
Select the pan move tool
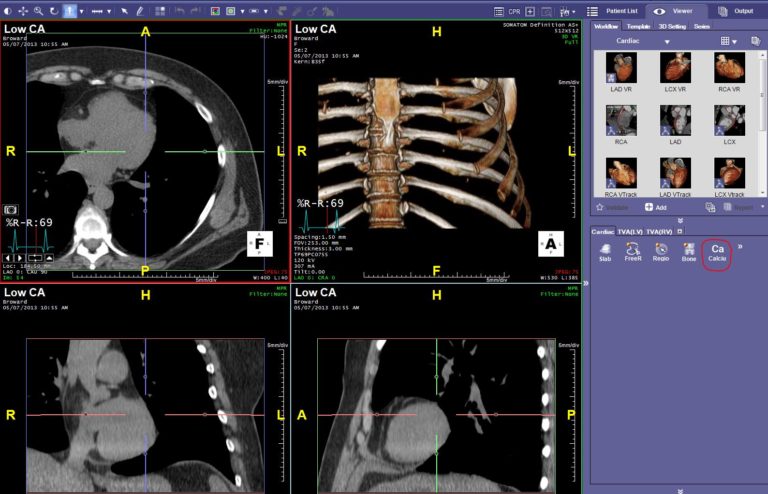click(x=23, y=11)
